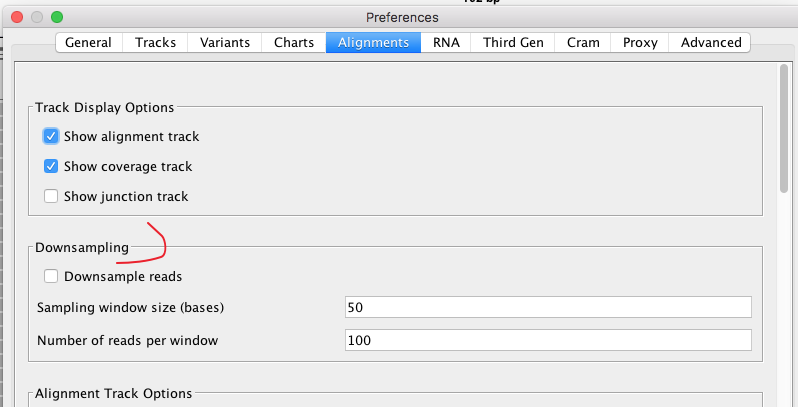The height and width of the screenshot is (407, 798).
Task: Click the Number of reads per window field
Action: click(548, 340)
